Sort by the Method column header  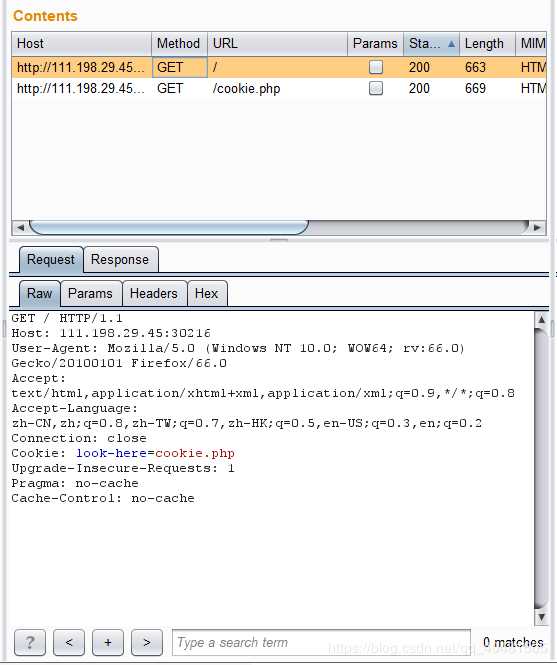(179, 44)
